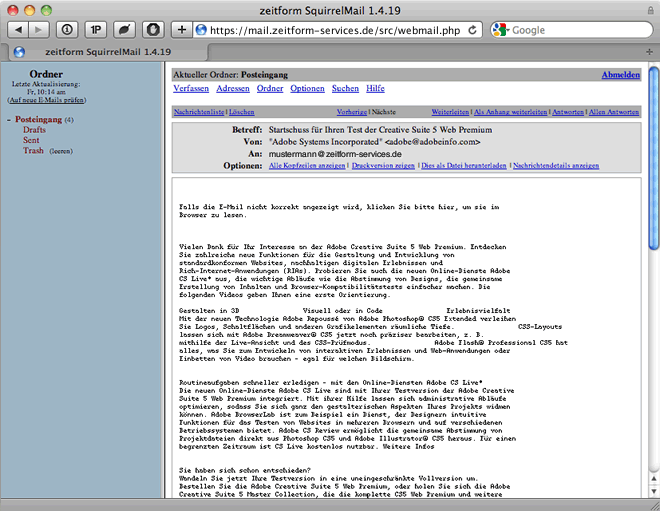The image size is (660, 511).
Task: Click the recipient mustermann@zeitform-services.de
Action: click(335, 154)
